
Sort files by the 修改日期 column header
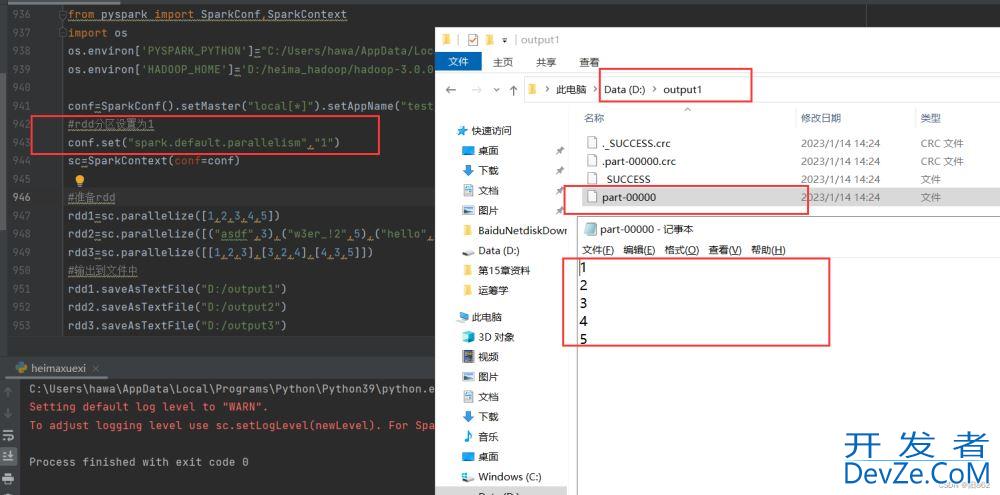(821, 118)
